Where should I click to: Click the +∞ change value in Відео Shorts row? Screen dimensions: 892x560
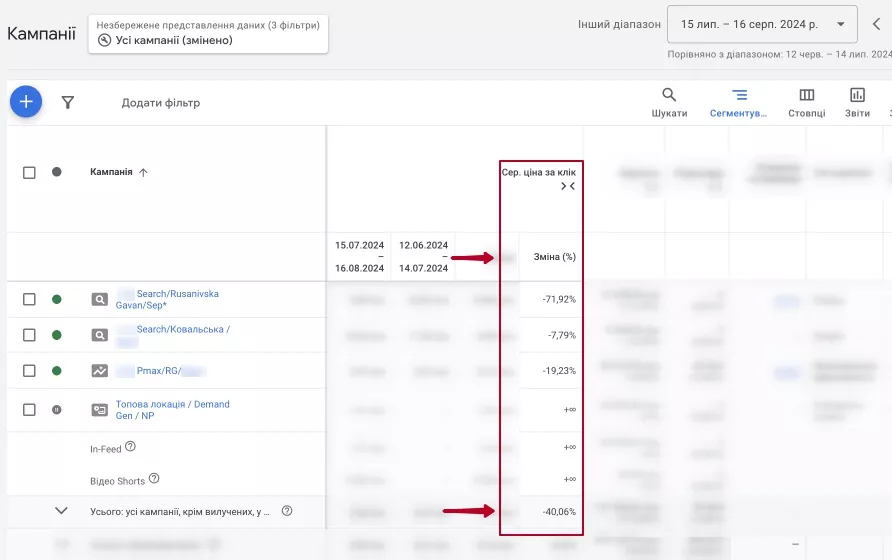(570, 479)
